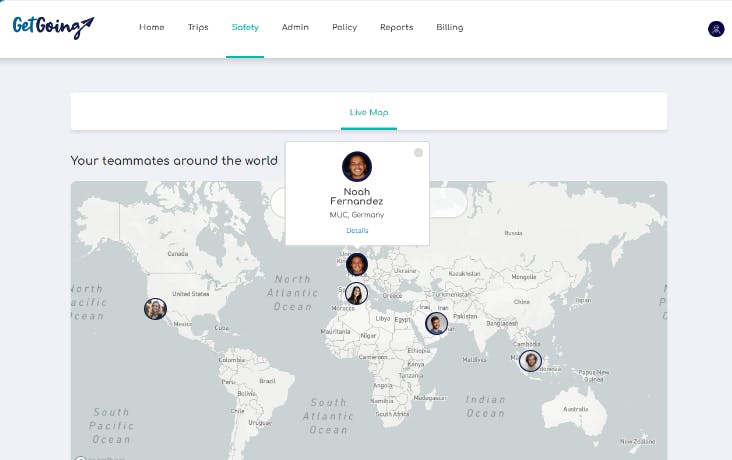Select the teammate marker over Germany

click(357, 265)
